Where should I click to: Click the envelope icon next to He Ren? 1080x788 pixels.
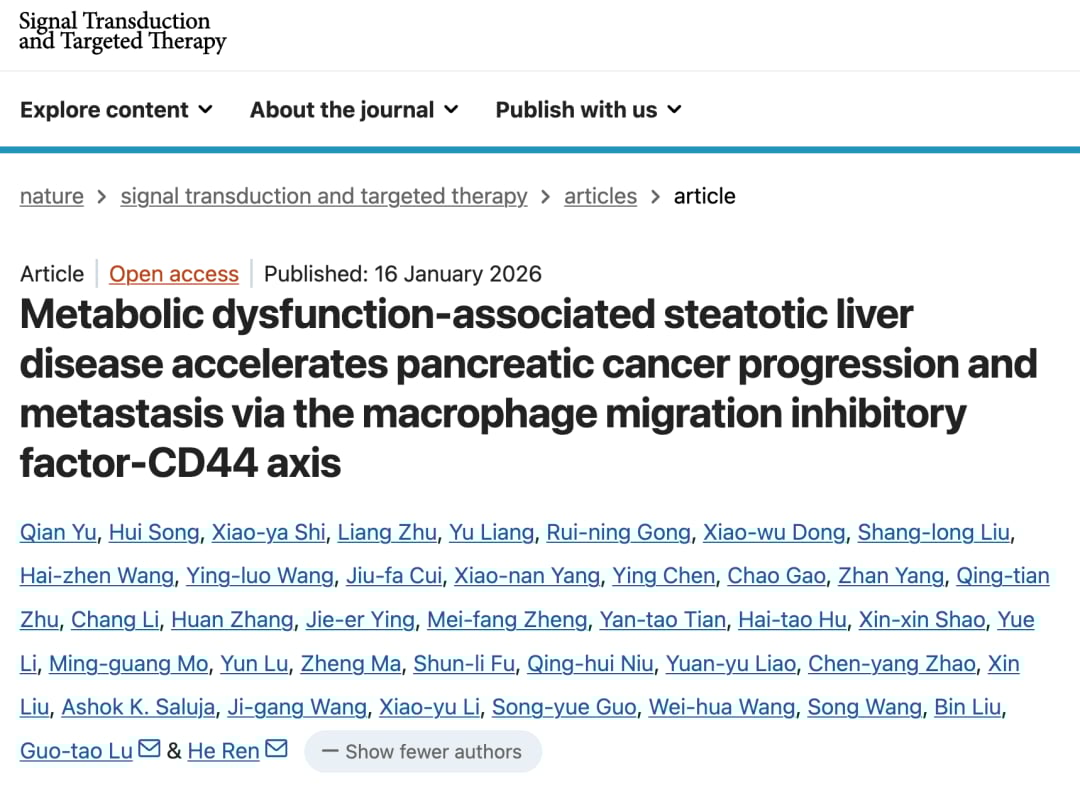pyautogui.click(x=276, y=749)
